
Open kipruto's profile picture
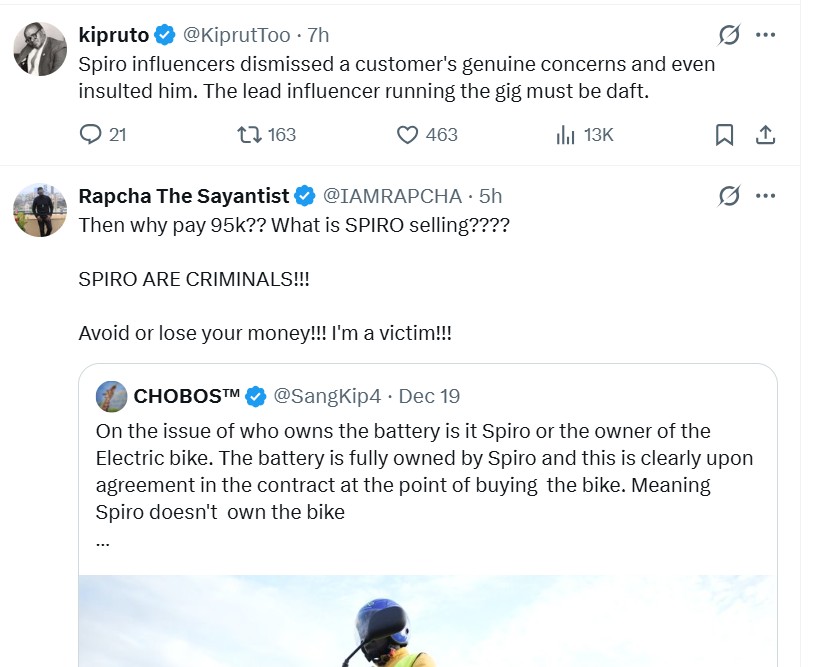coord(40,48)
